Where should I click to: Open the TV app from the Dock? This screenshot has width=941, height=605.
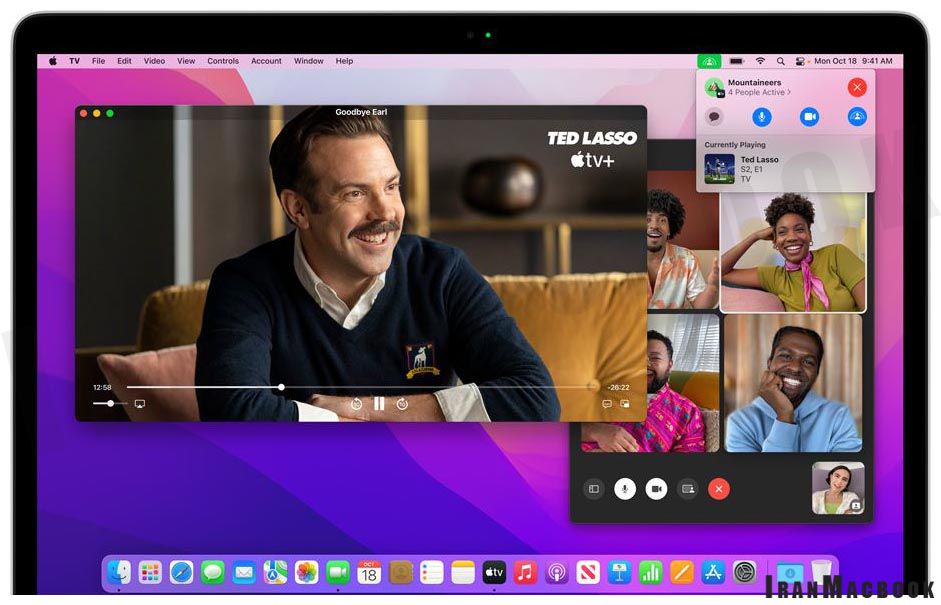pyautogui.click(x=493, y=573)
